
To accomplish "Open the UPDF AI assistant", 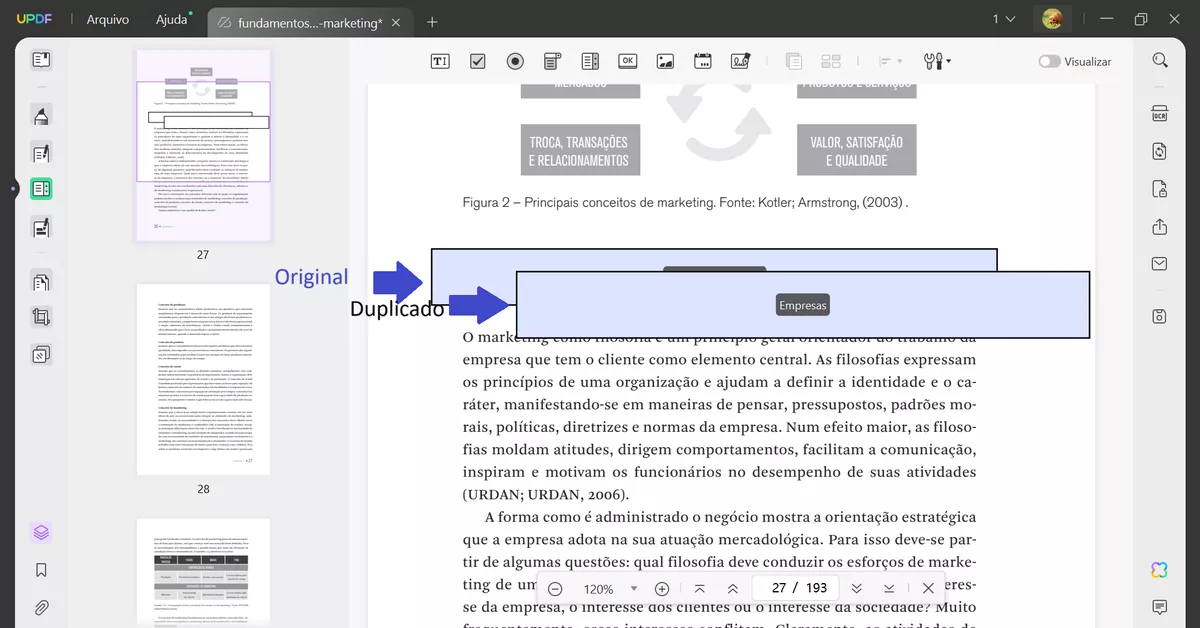I will [1158, 569].
